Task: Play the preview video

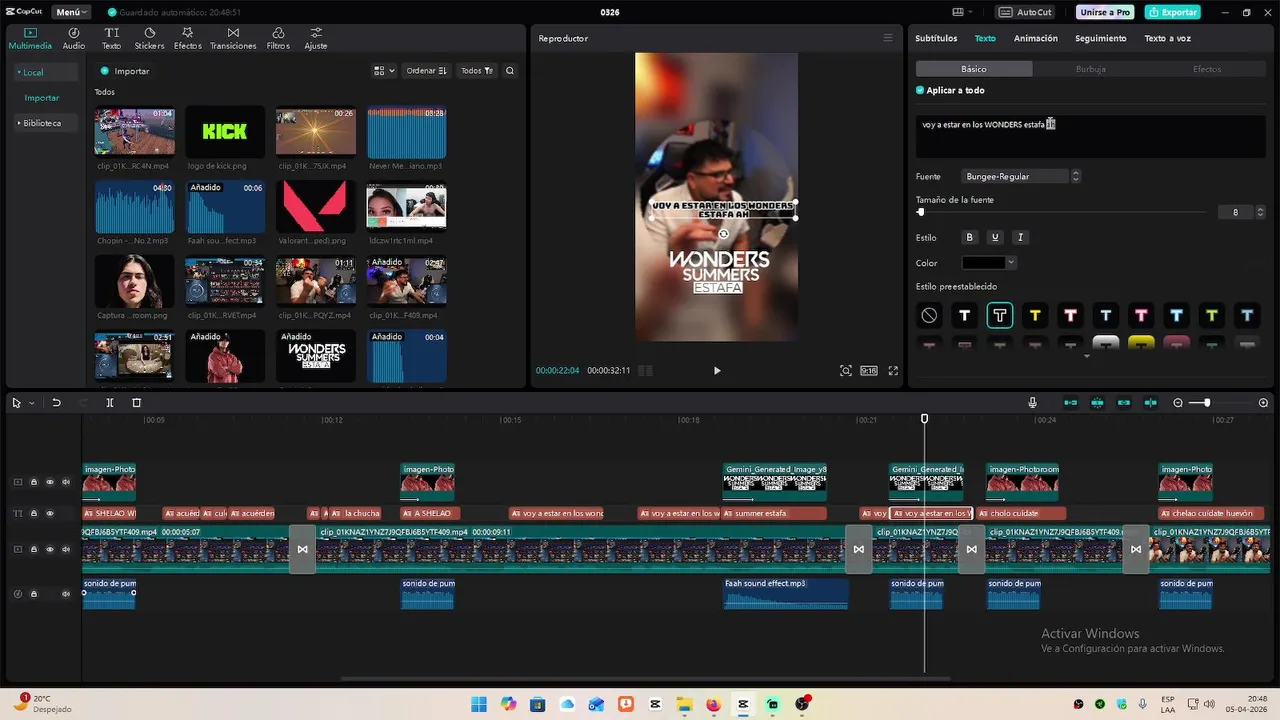Action: (x=717, y=370)
